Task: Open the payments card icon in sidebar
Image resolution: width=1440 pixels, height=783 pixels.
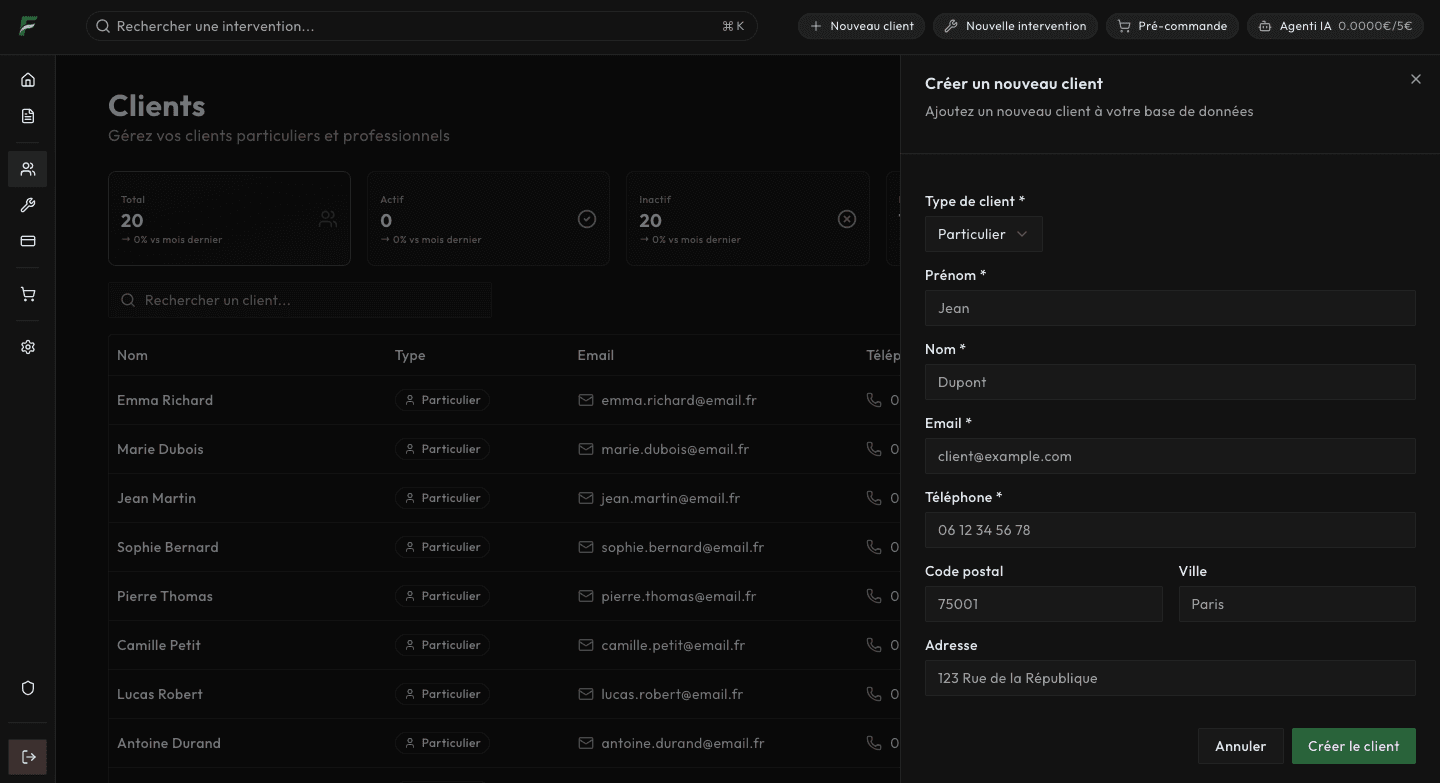Action: tap(28, 240)
